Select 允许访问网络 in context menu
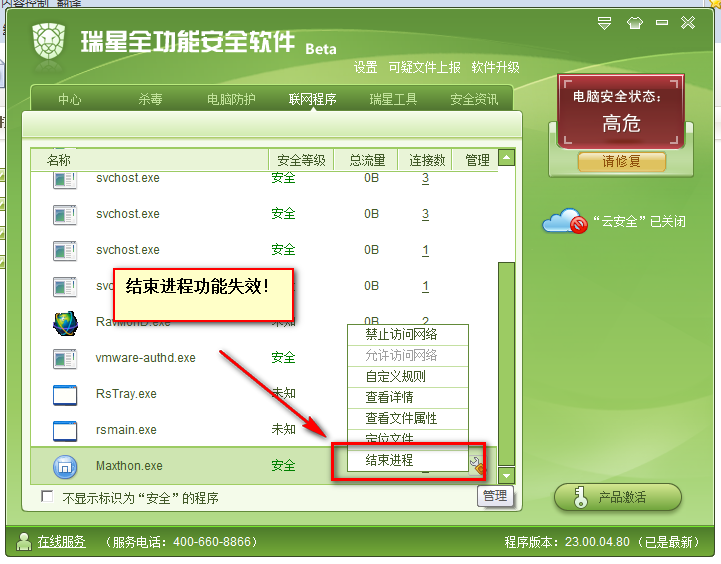721x564 pixels. pyautogui.click(x=408, y=355)
